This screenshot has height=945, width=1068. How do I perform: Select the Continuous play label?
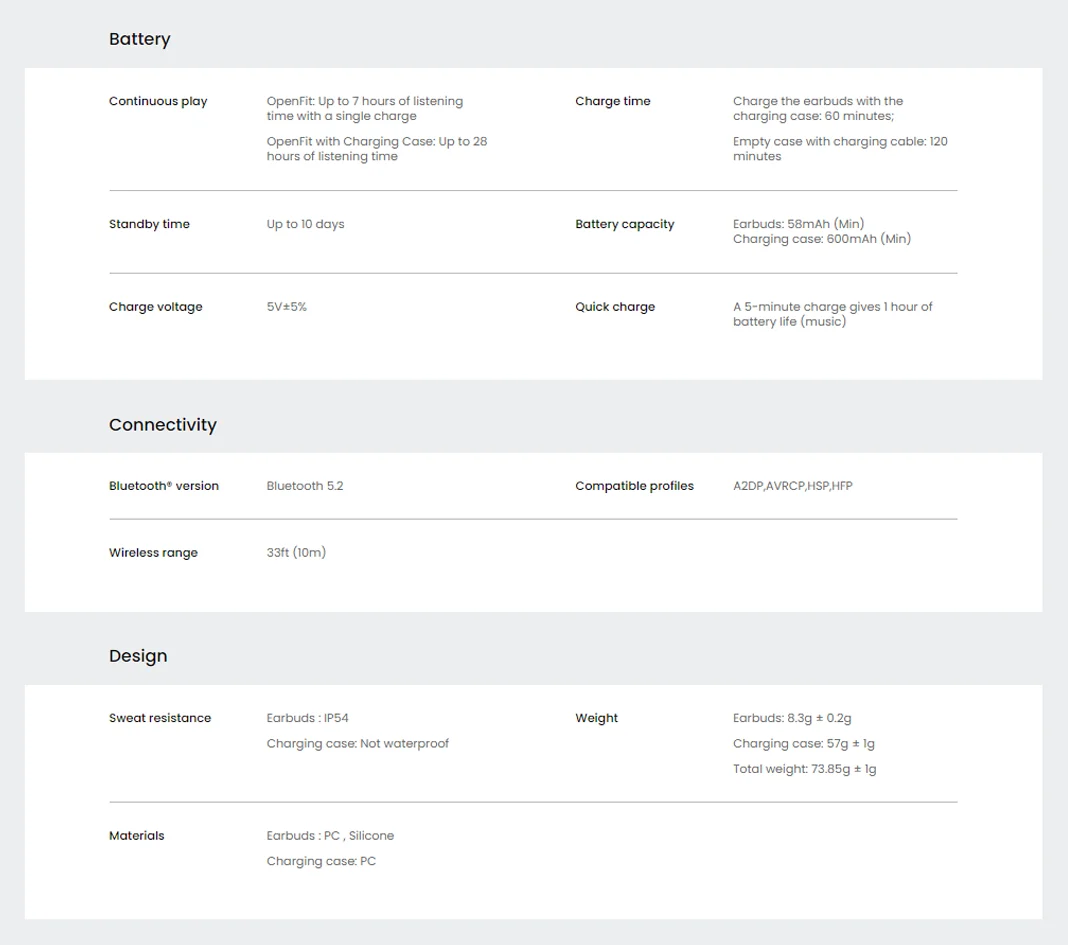click(158, 101)
